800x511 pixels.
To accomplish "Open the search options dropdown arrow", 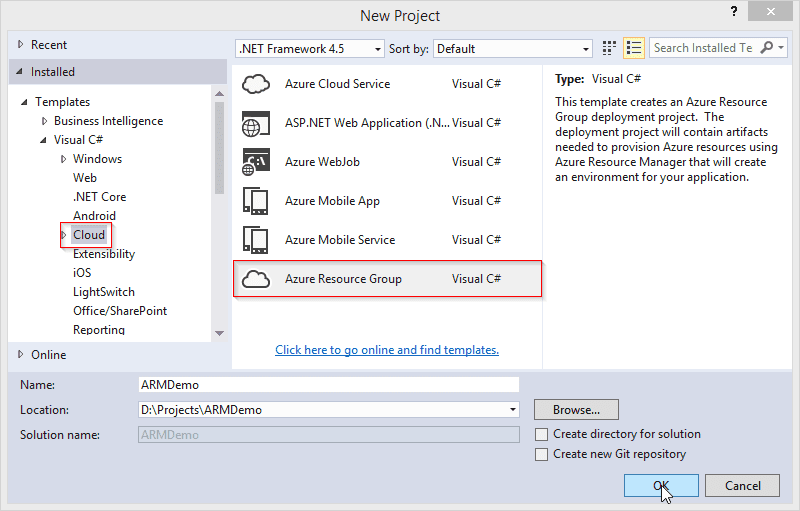I will click(781, 48).
